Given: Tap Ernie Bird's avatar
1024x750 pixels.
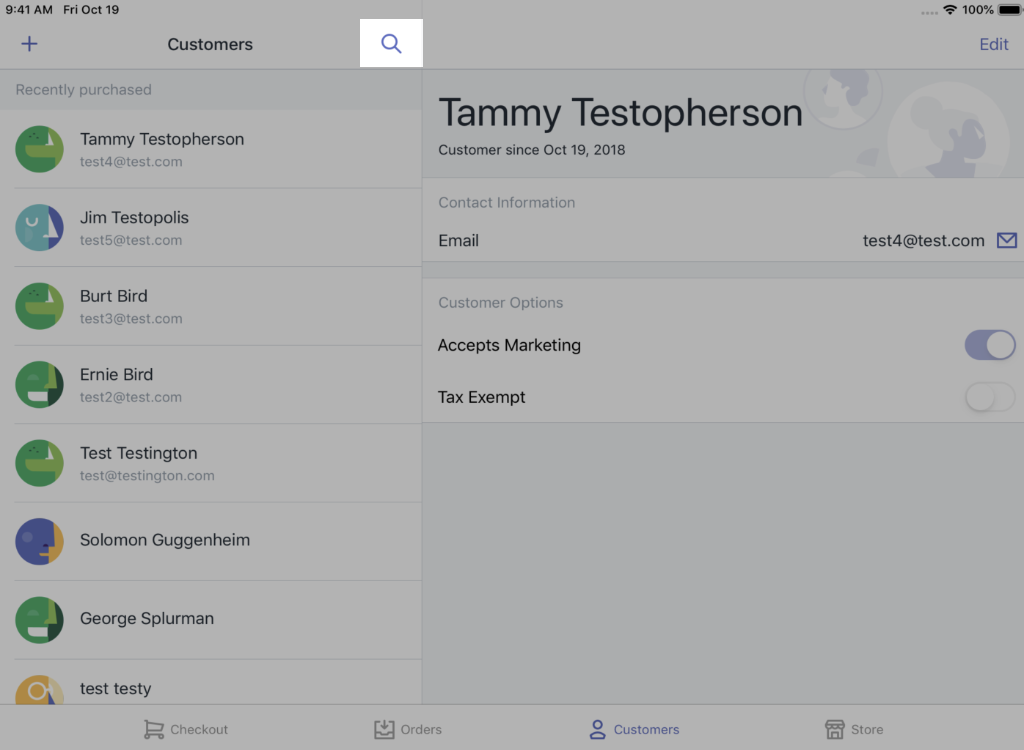Looking at the screenshot, I should tap(39, 384).
